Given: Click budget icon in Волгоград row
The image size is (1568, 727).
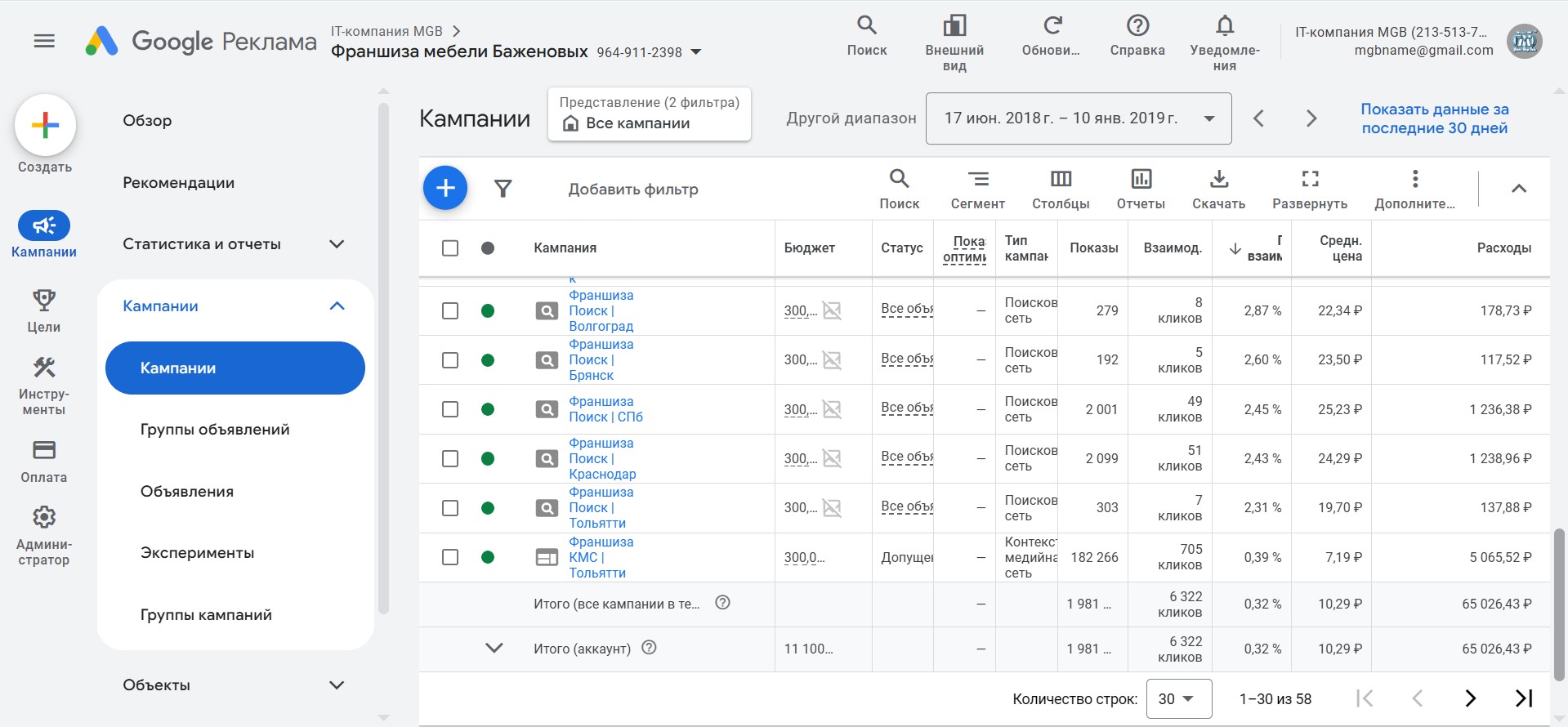Looking at the screenshot, I should (x=832, y=310).
